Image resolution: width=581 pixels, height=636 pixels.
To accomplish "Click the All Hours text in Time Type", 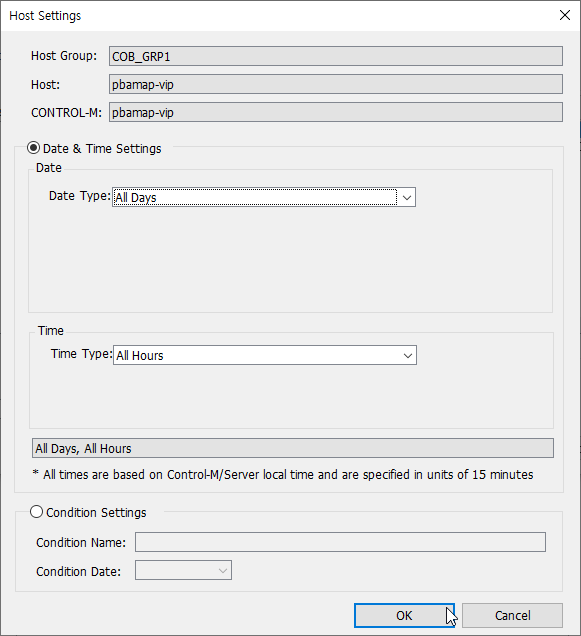I will [x=140, y=356].
